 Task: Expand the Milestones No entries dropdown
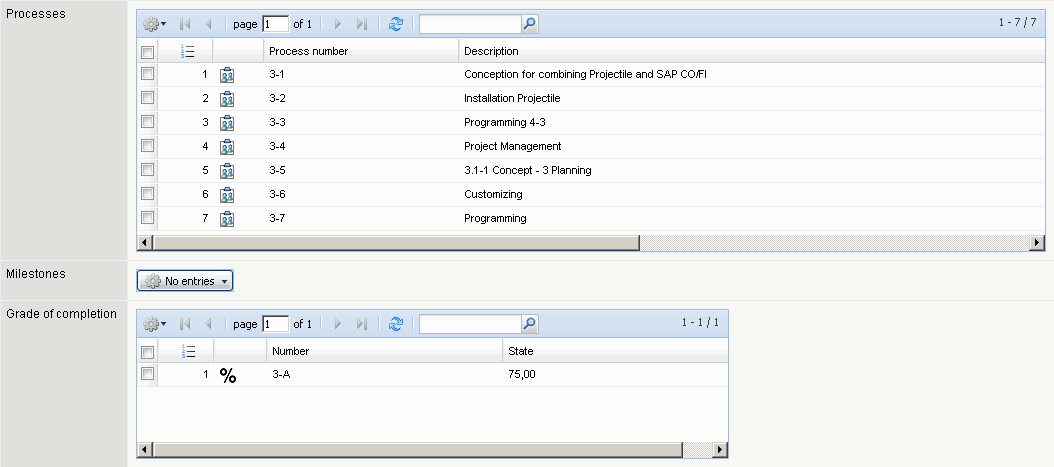point(185,282)
